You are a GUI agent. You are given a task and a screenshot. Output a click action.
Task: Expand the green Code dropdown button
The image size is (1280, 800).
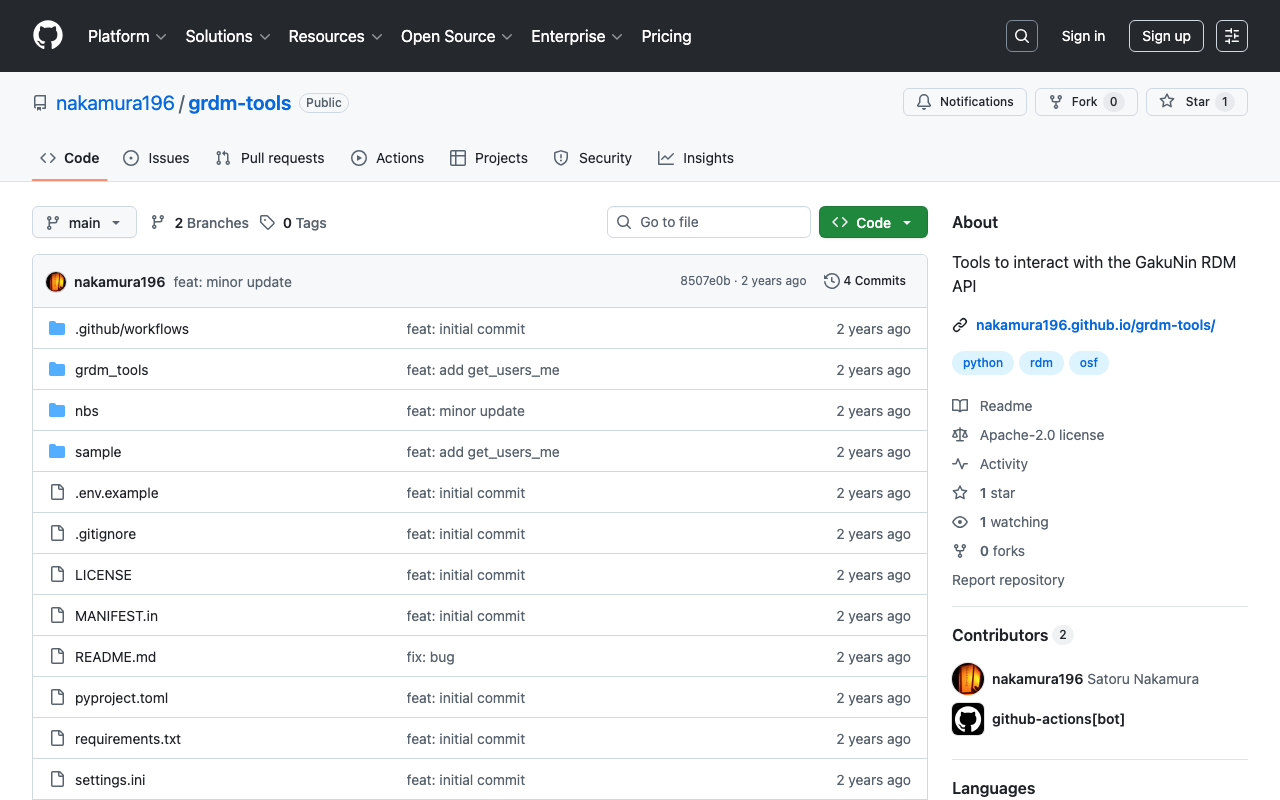(x=872, y=223)
